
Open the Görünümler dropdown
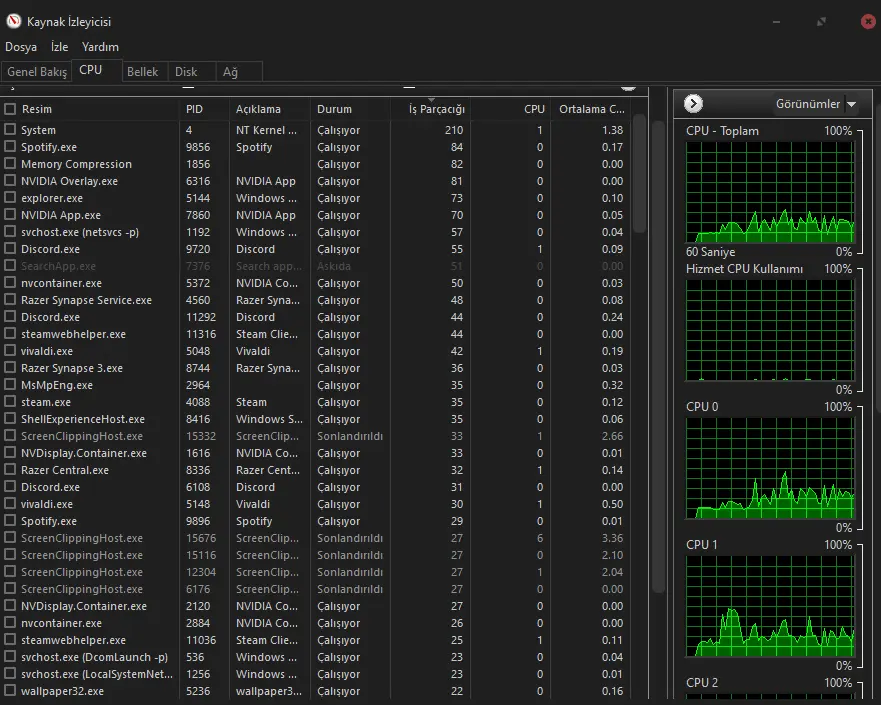click(x=816, y=104)
